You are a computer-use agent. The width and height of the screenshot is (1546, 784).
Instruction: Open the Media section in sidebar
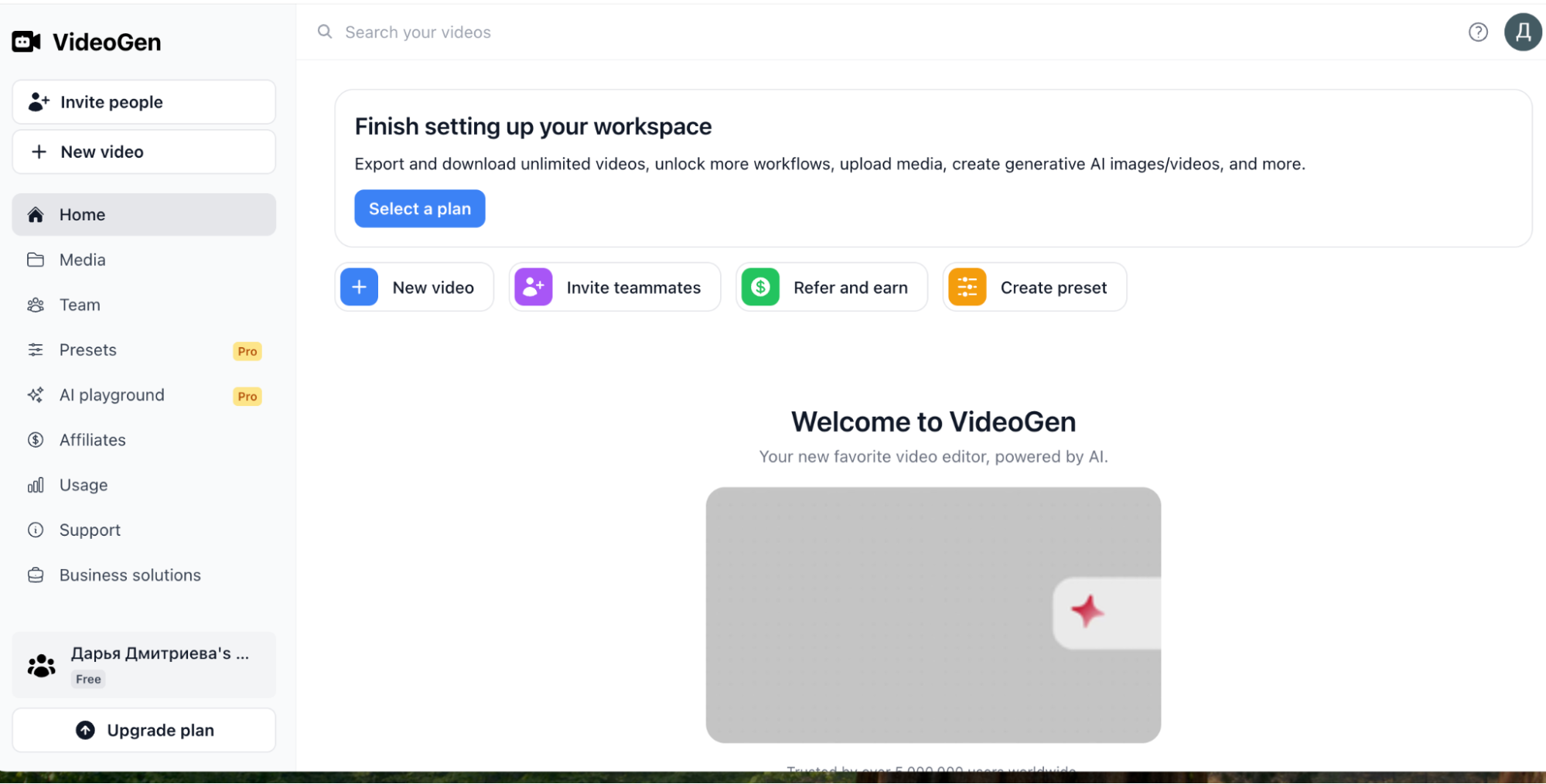(82, 260)
